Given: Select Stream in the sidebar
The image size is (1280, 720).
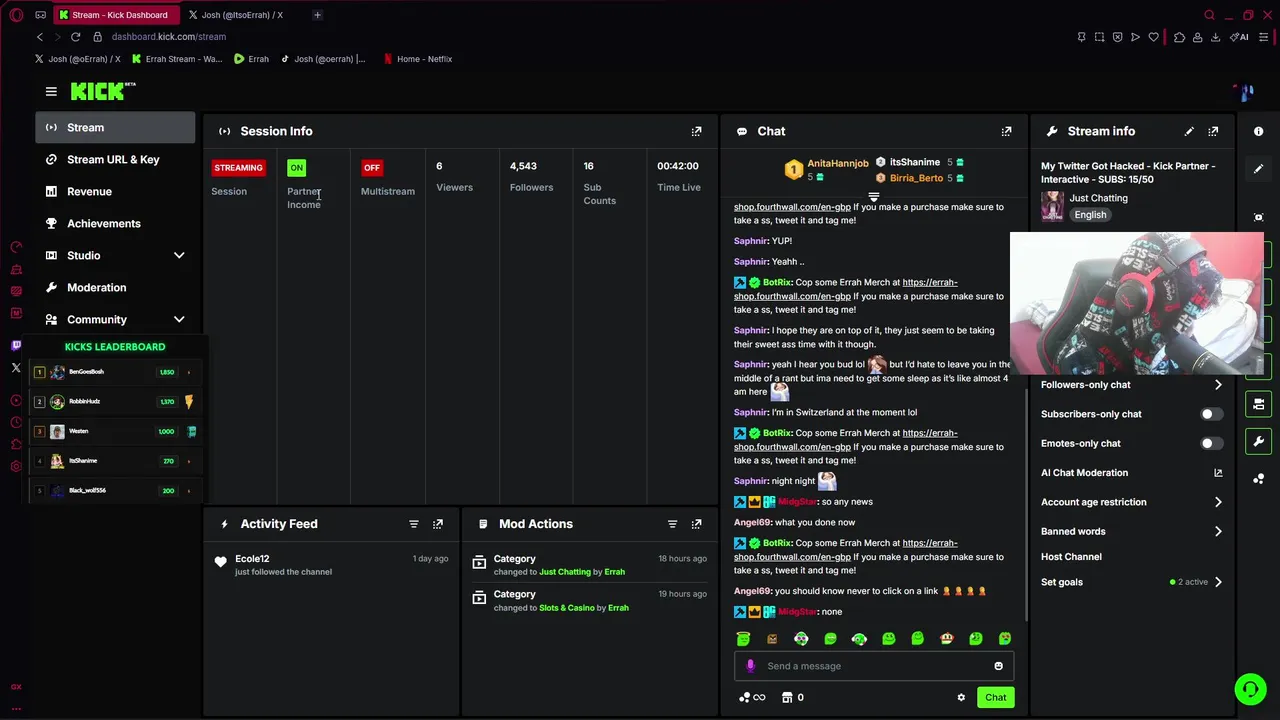Looking at the screenshot, I should pyautogui.click(x=116, y=128).
